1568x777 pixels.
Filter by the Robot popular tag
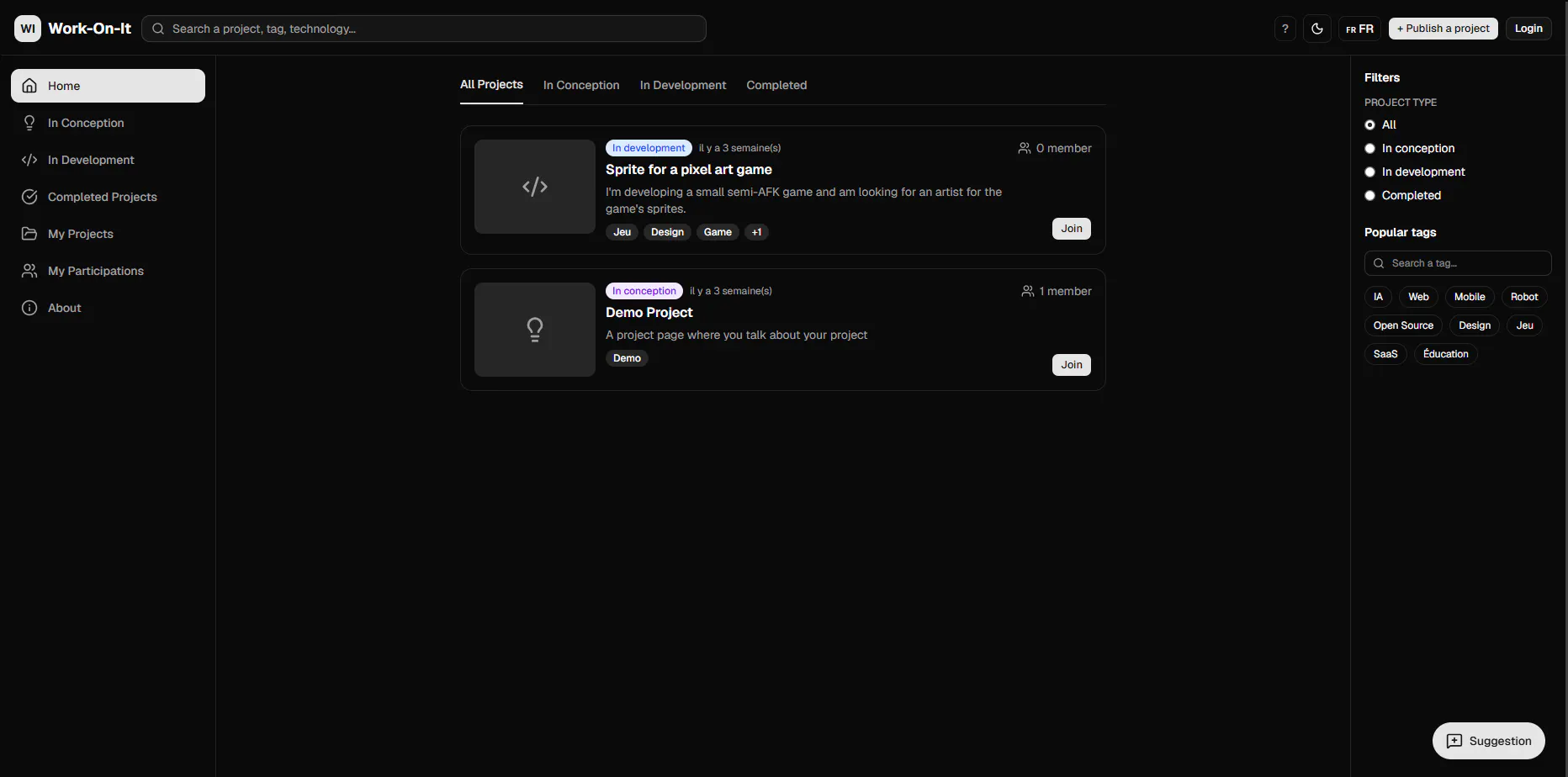(x=1524, y=297)
